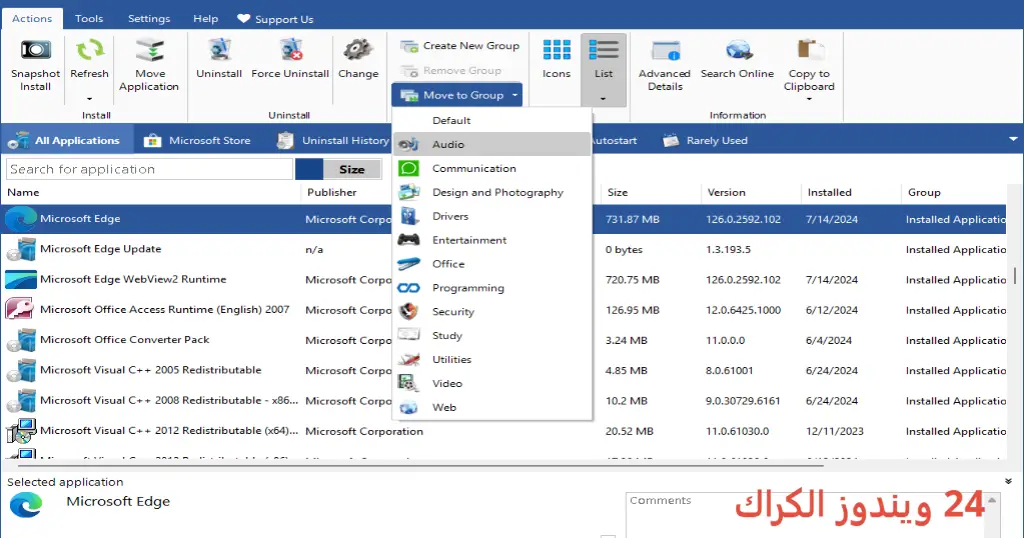The height and width of the screenshot is (538, 1024).
Task: Sort by the Group column header
Action: [x=924, y=192]
